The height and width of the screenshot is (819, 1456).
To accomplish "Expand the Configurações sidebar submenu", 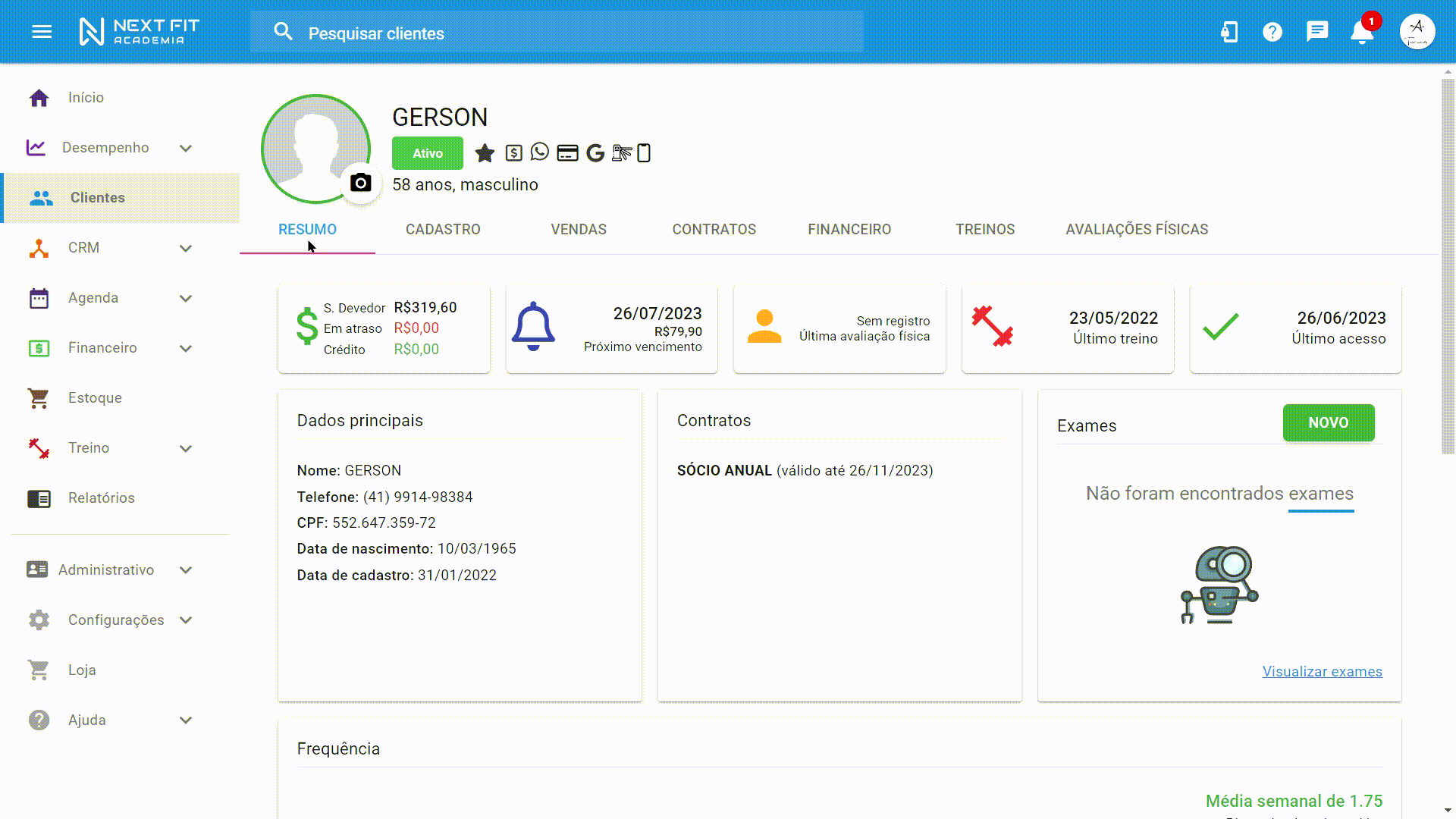I will click(186, 620).
